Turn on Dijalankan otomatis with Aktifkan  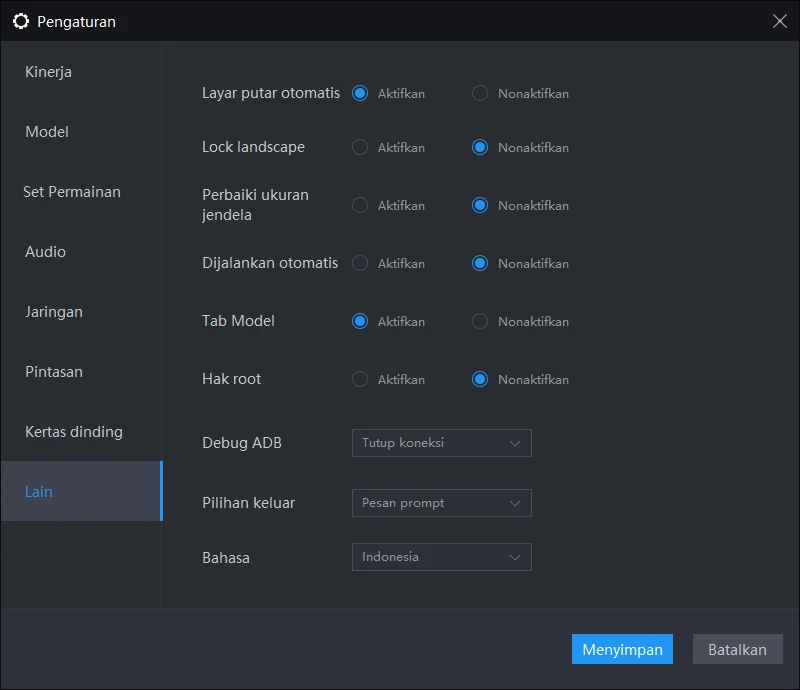pos(360,263)
